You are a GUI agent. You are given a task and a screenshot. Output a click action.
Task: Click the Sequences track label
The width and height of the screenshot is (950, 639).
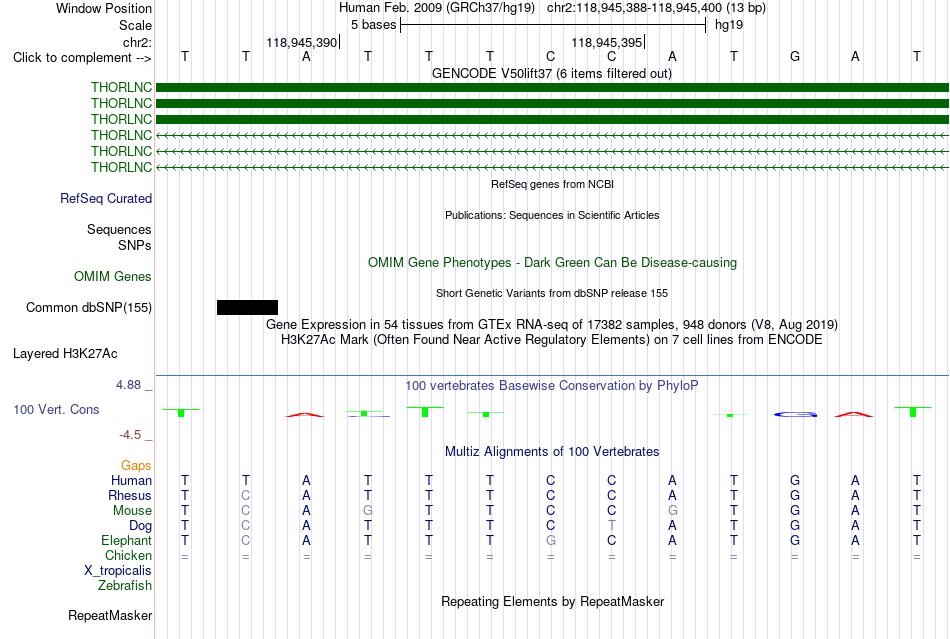pyautogui.click(x=119, y=229)
